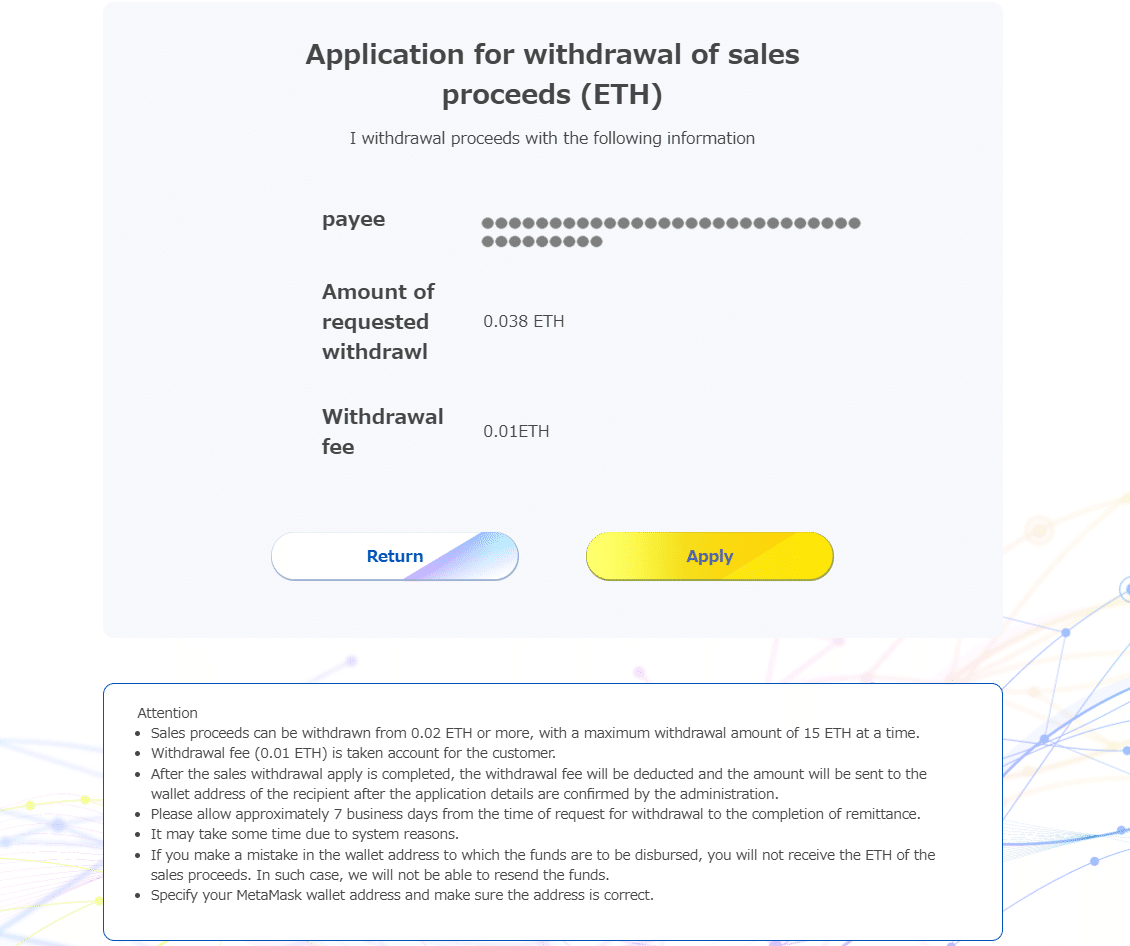Select the bullet mentioning administration confirmation

537,782
